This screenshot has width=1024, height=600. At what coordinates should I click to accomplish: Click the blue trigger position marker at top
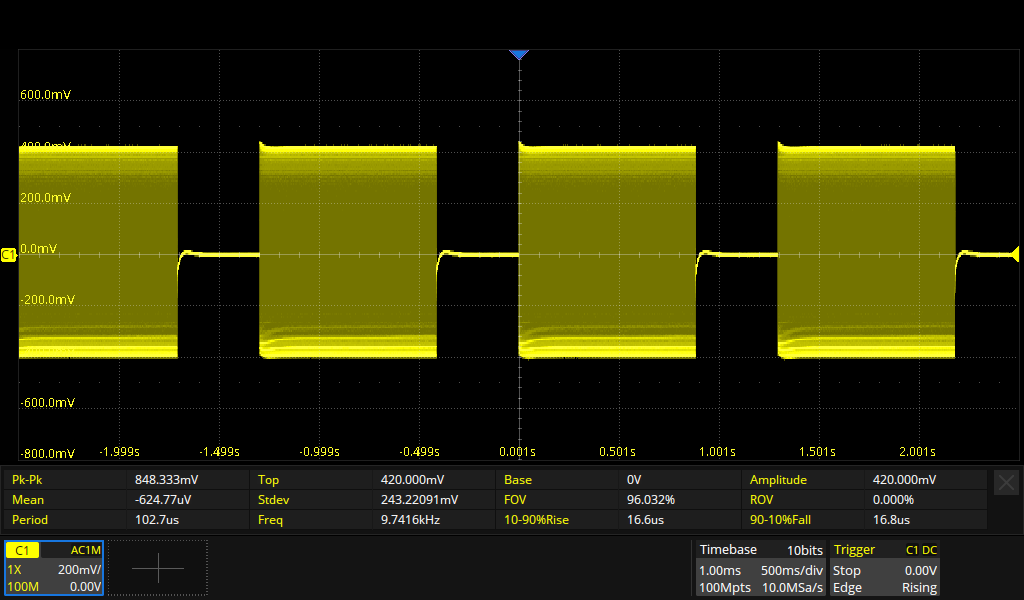pyautogui.click(x=518, y=55)
